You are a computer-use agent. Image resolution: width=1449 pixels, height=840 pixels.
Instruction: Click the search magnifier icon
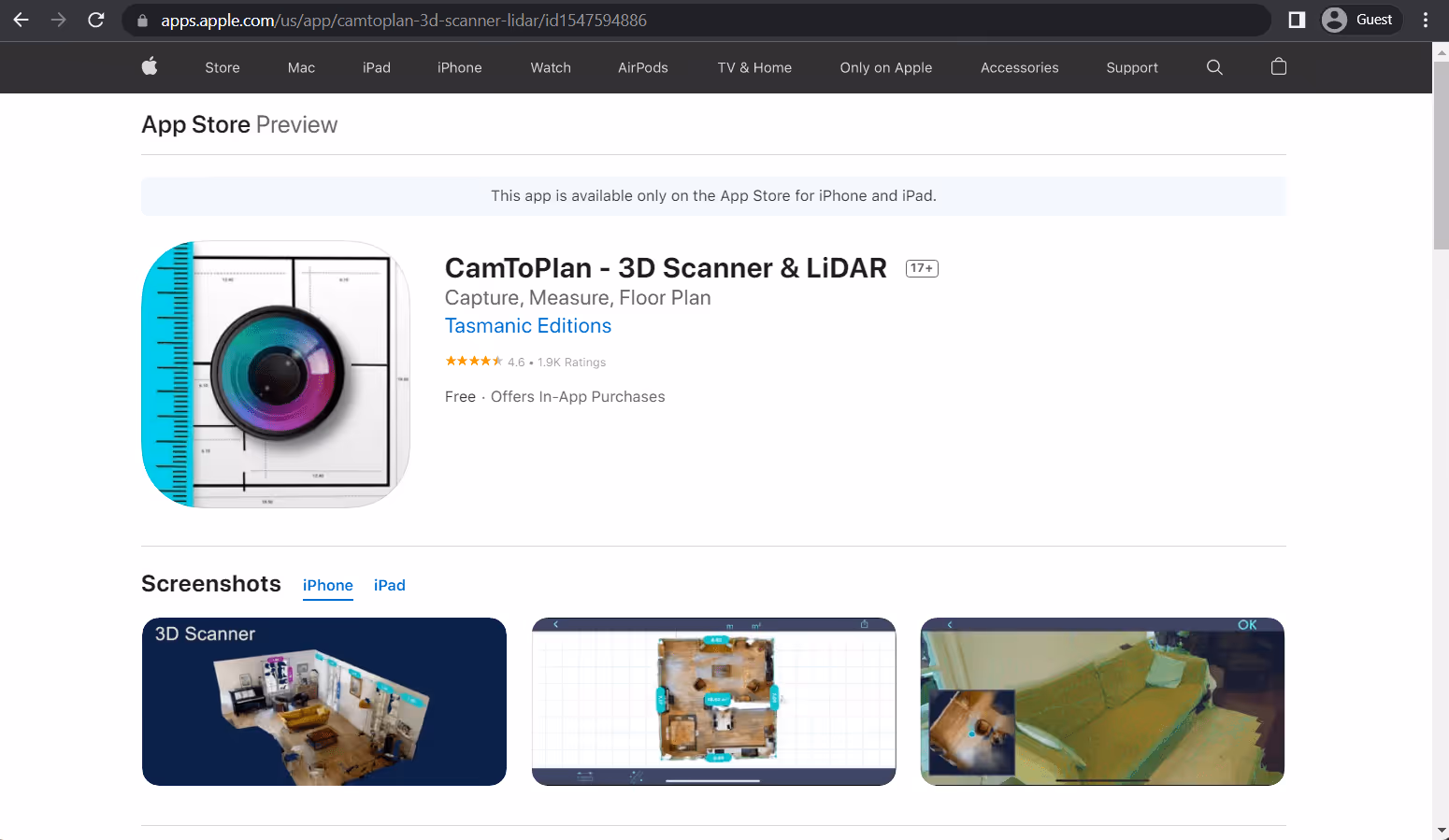coord(1214,67)
